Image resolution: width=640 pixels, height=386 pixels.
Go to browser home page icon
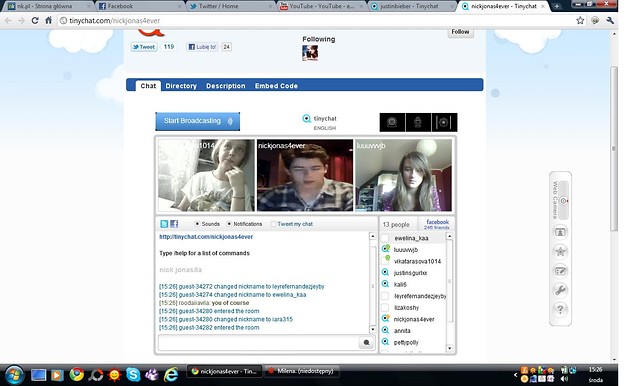pos(49,20)
